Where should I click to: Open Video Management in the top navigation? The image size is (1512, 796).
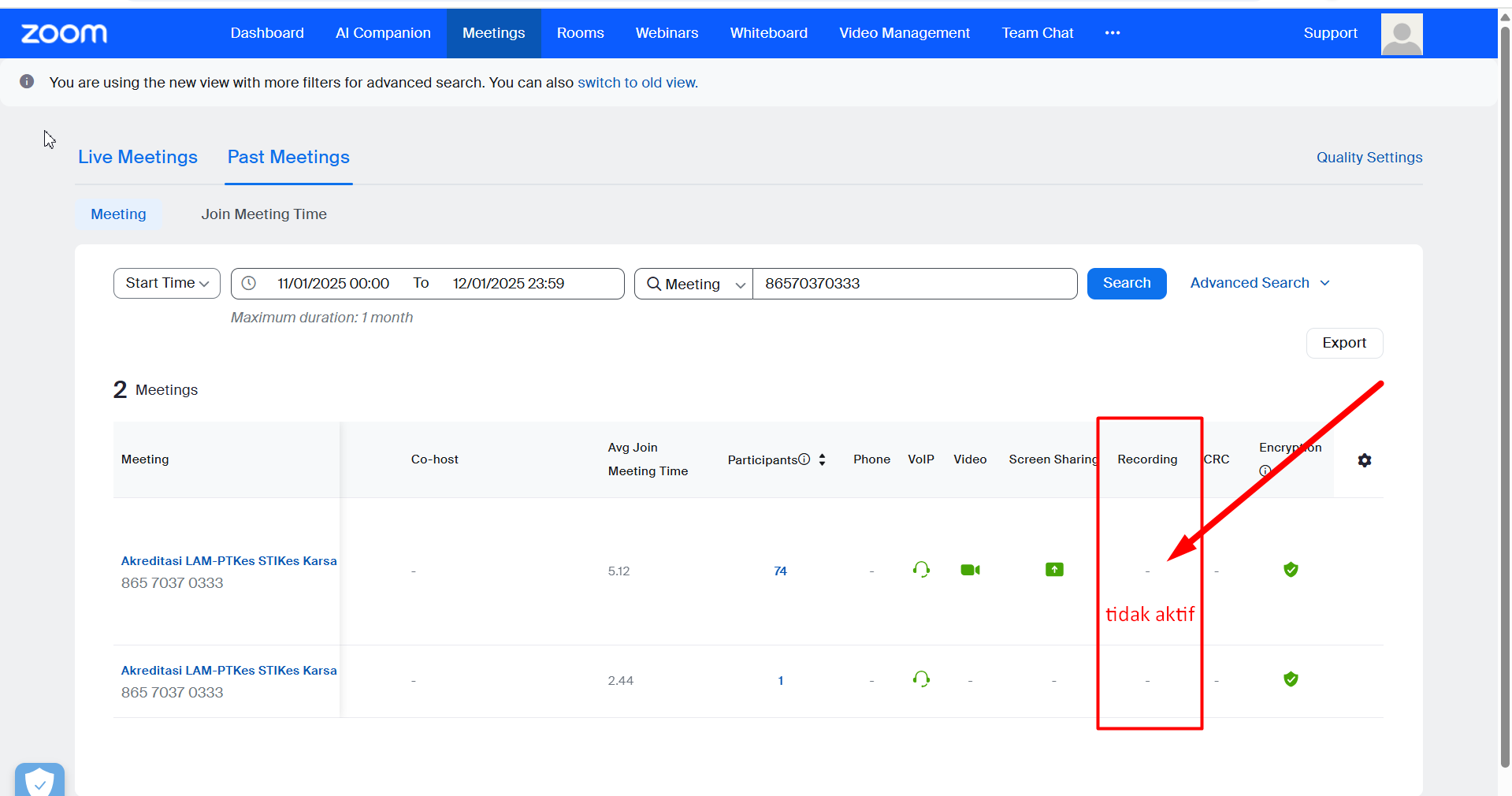[x=905, y=33]
